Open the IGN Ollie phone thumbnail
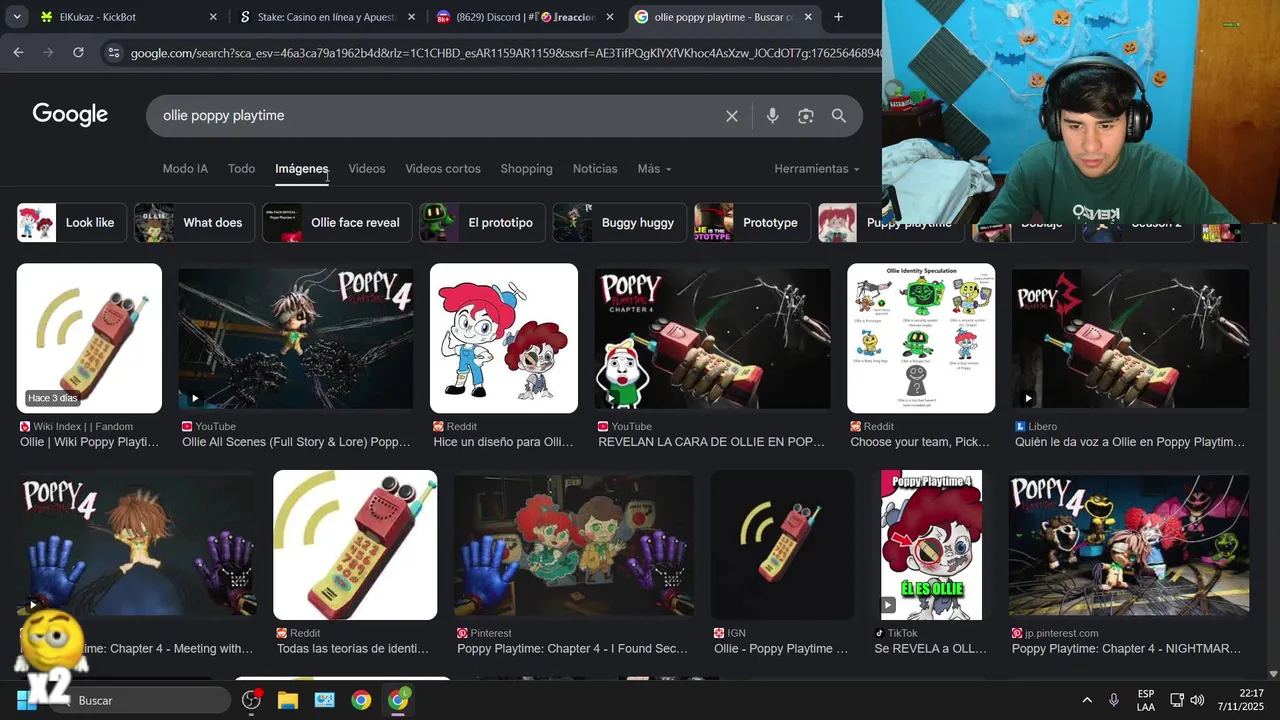Viewport: 1280px width, 720px height. point(782,545)
